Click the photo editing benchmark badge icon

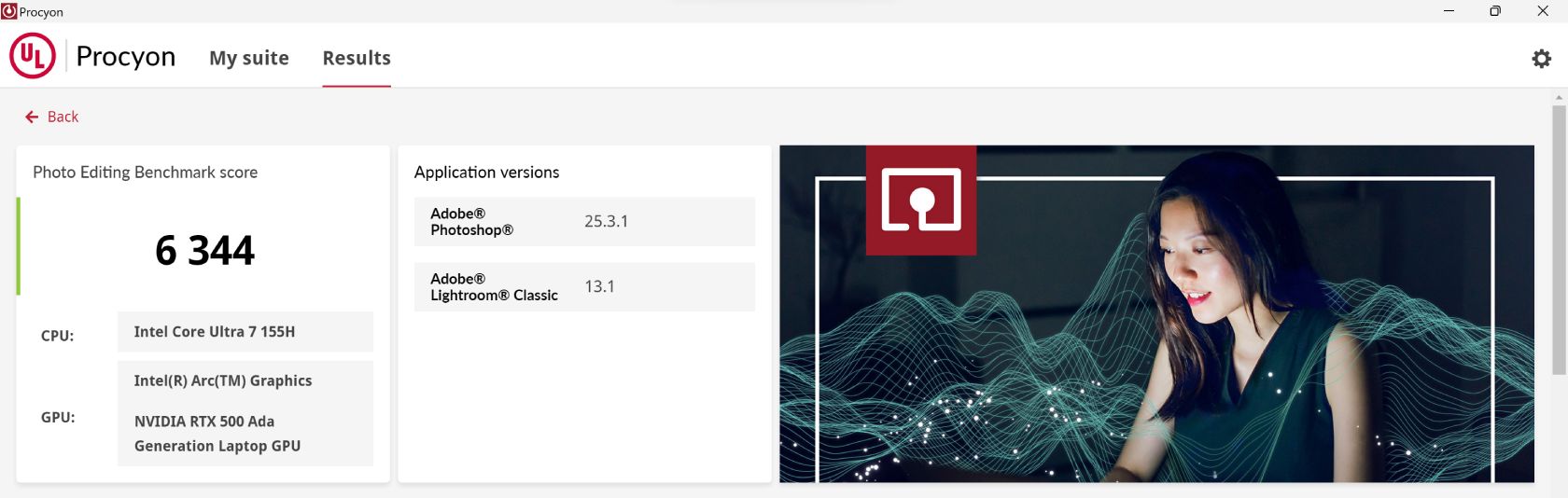click(x=921, y=200)
